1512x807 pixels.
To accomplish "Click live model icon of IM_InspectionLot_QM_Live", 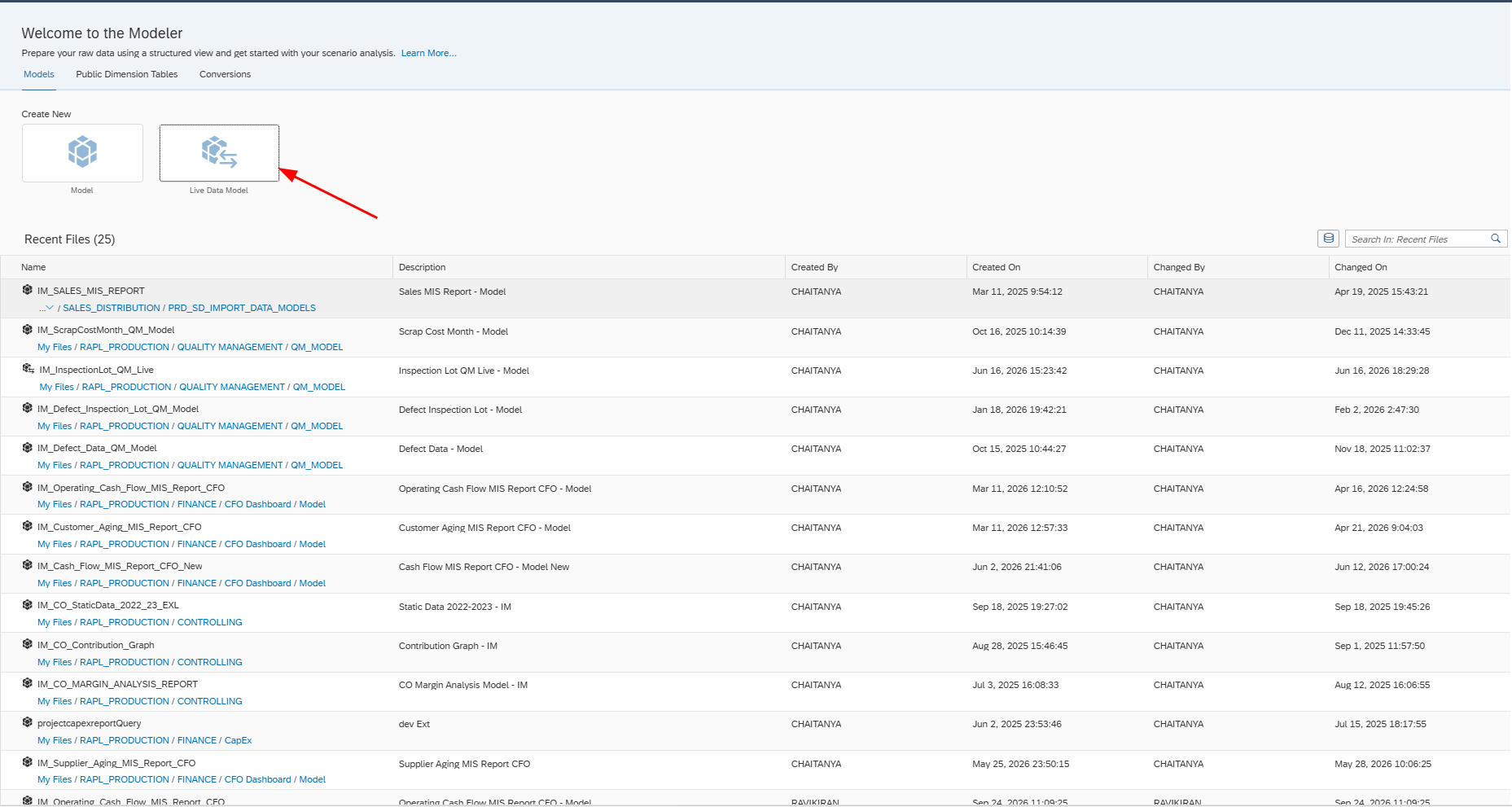I will 28,369.
